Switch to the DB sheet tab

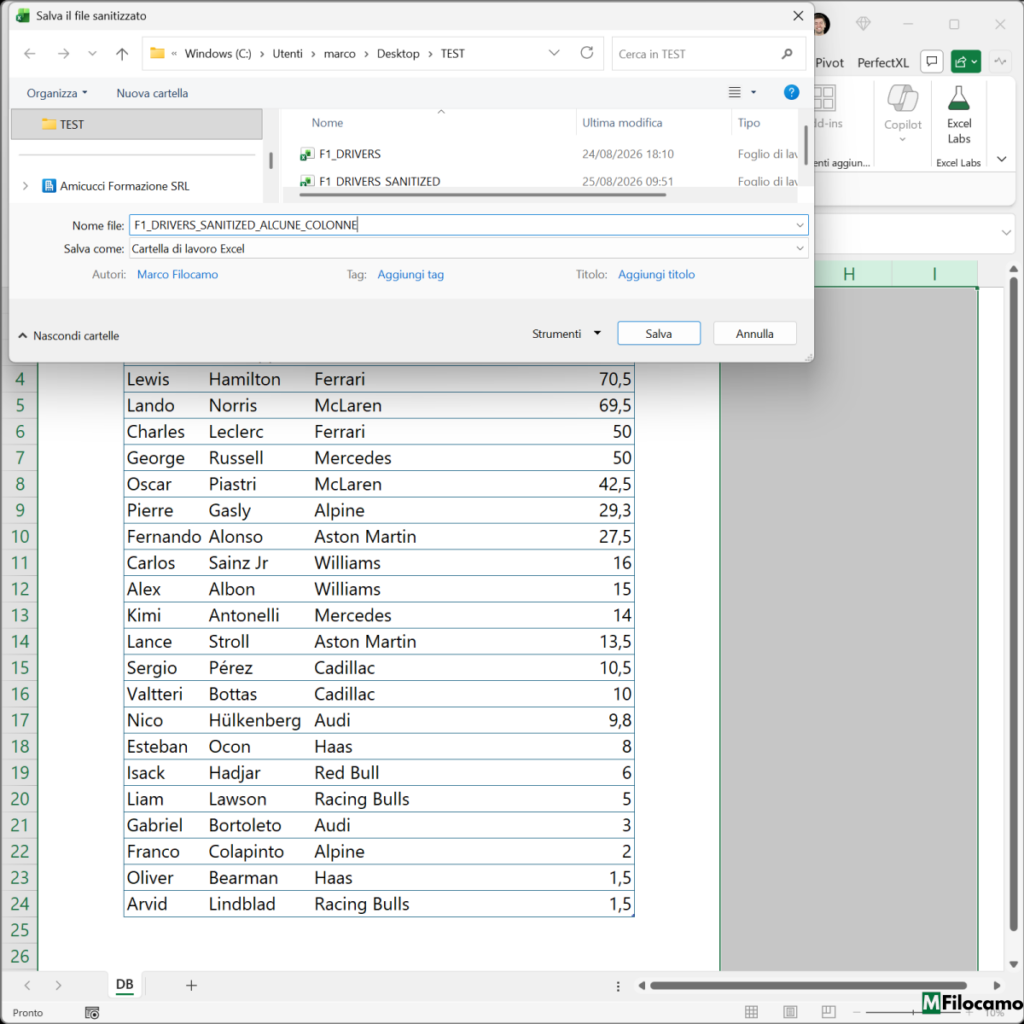pos(124,984)
